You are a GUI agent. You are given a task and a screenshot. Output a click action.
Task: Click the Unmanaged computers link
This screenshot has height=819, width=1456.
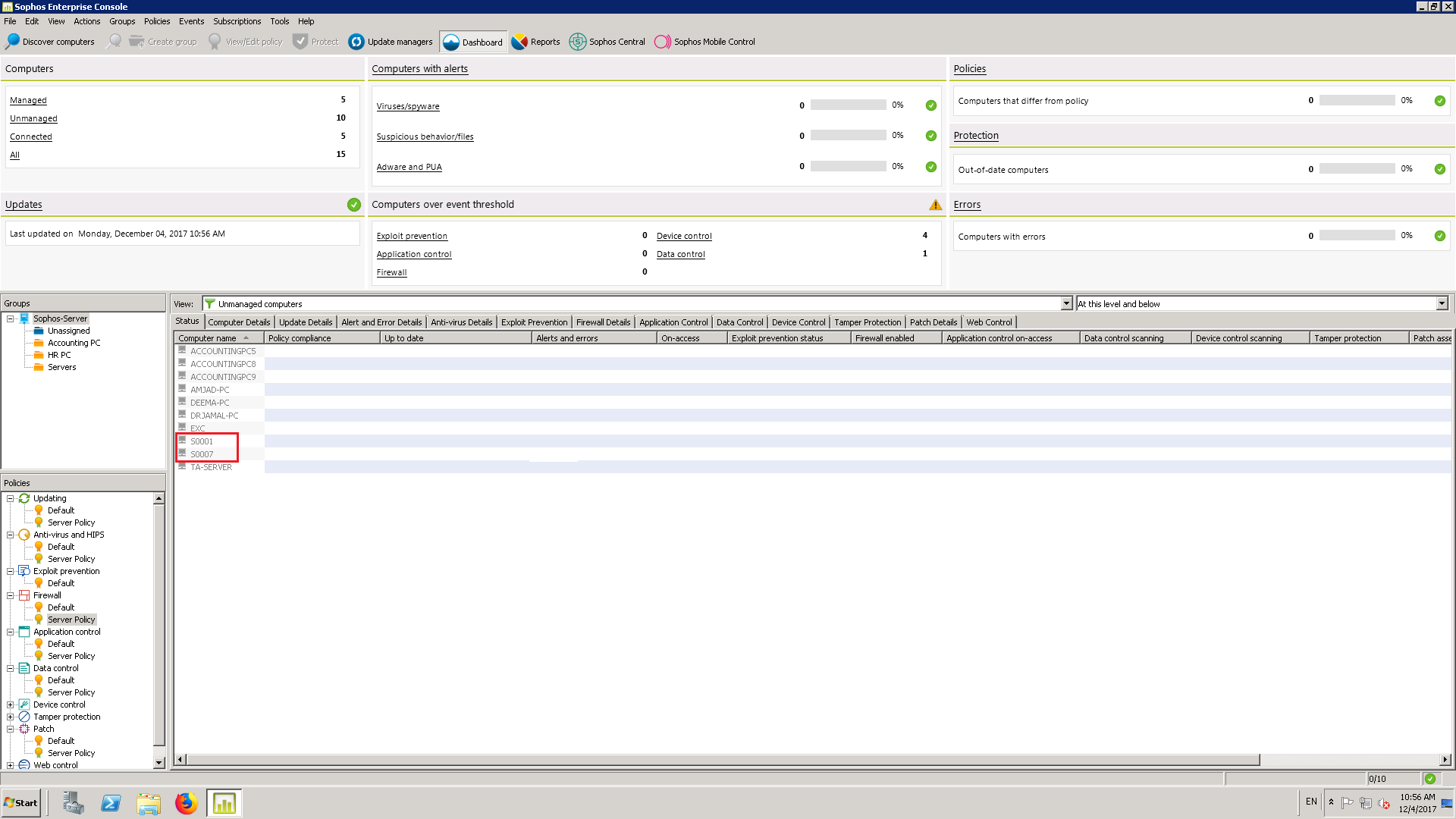tap(33, 118)
